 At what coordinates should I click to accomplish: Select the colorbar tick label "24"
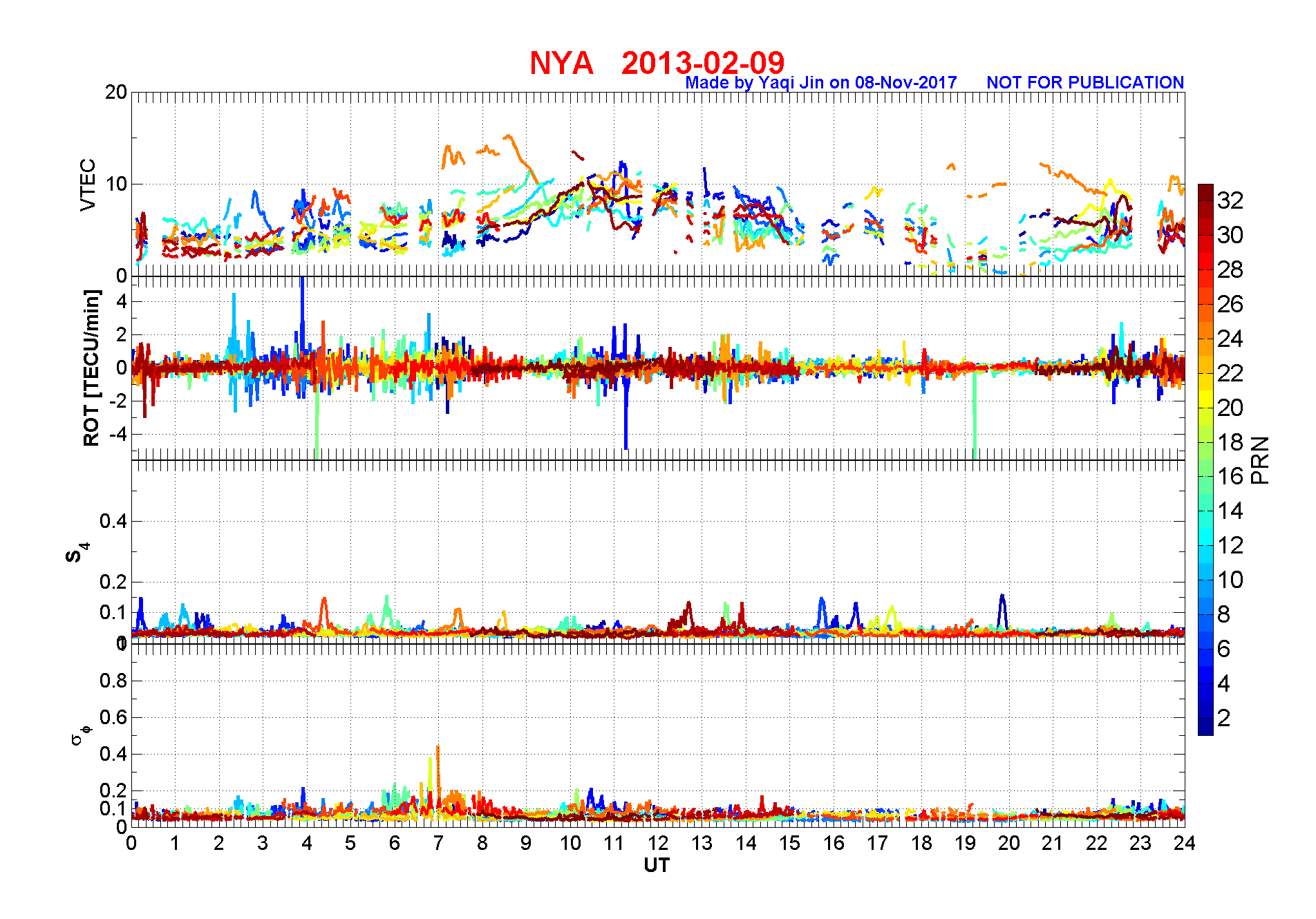[1230, 339]
